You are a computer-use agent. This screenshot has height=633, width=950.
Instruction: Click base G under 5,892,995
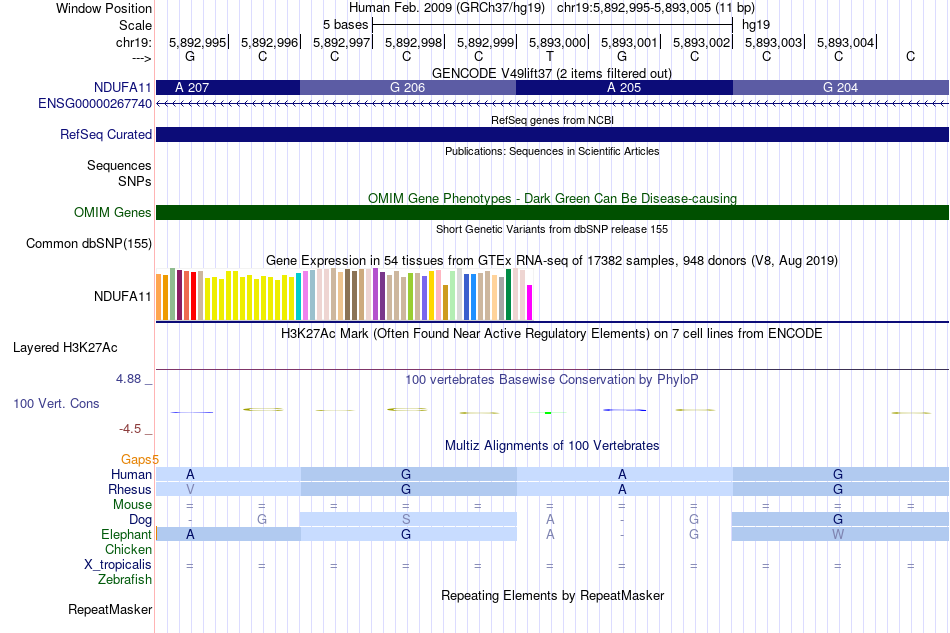(190, 56)
